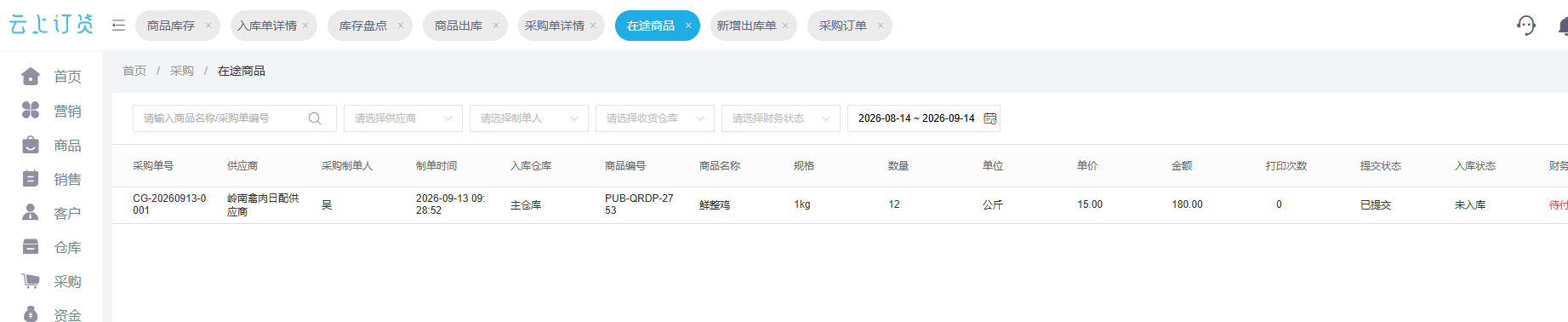Screen dimensions: 1568x322
Task: Click the search magnifier icon
Action: click(x=315, y=118)
